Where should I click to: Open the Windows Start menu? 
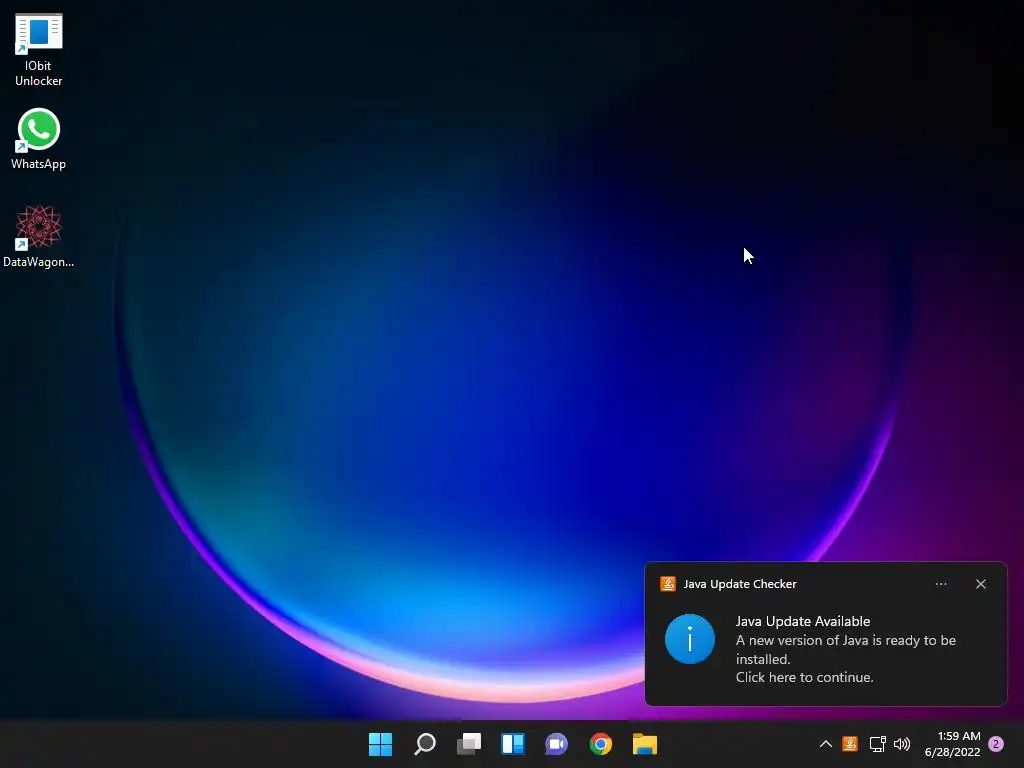[380, 744]
